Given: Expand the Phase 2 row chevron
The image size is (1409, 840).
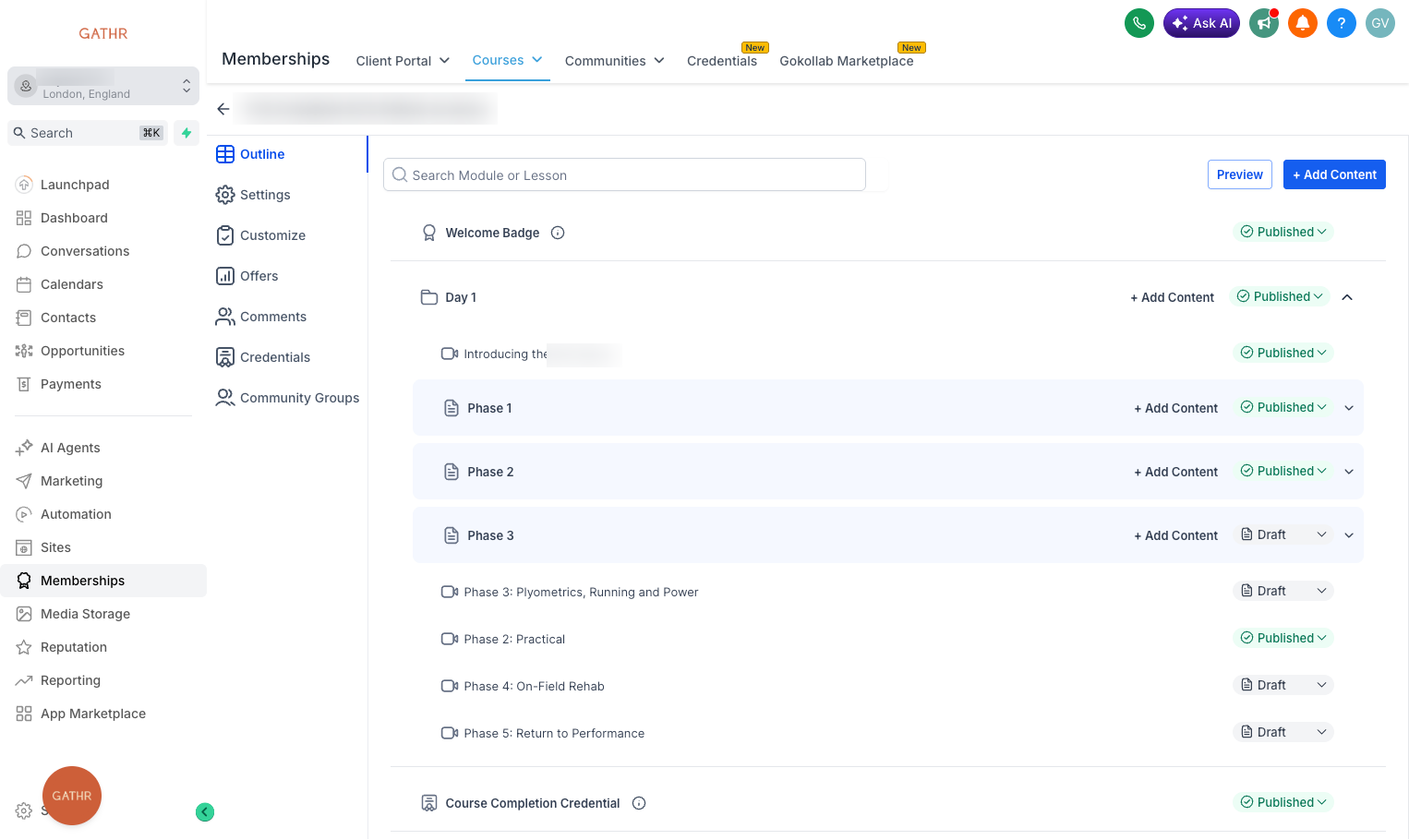Looking at the screenshot, I should (x=1349, y=472).
